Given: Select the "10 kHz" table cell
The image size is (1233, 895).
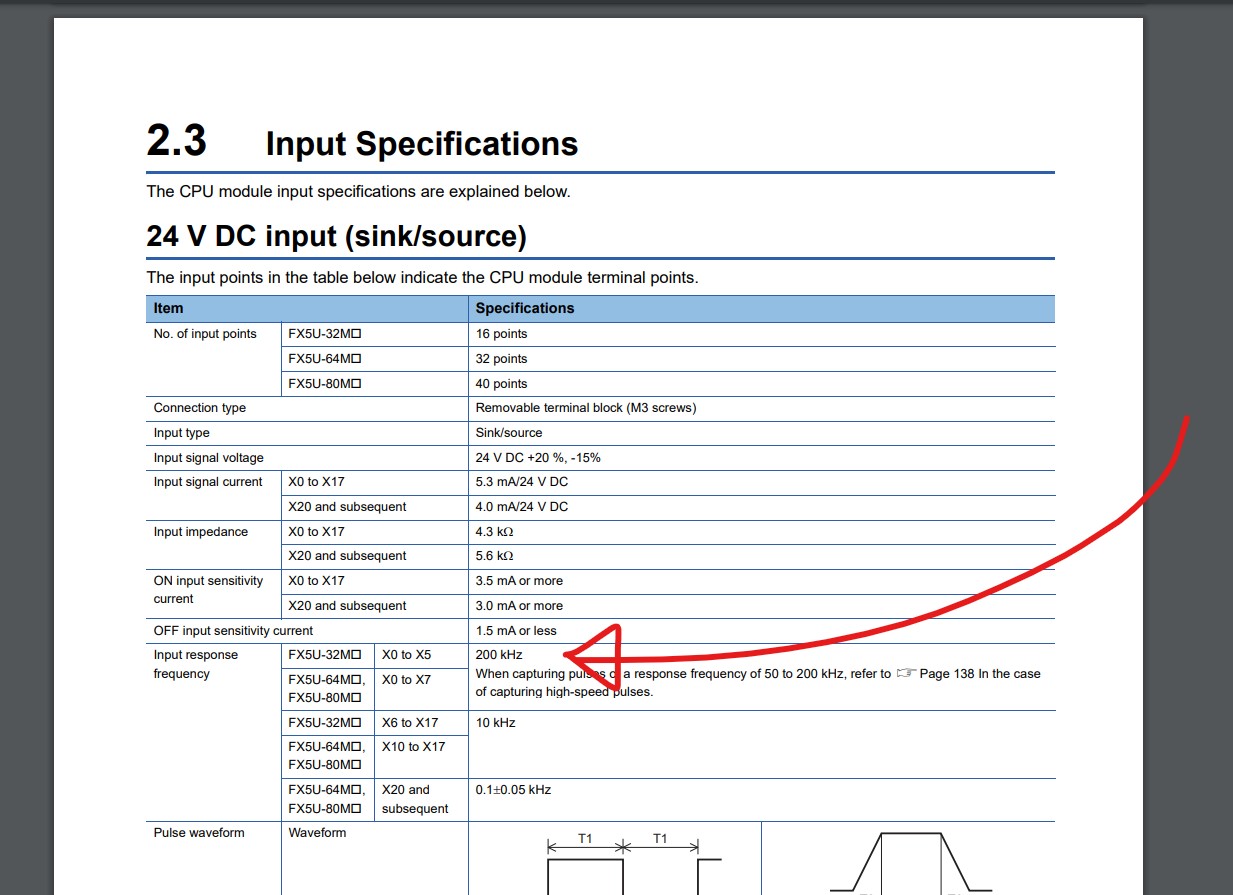Looking at the screenshot, I should click(x=495, y=723).
